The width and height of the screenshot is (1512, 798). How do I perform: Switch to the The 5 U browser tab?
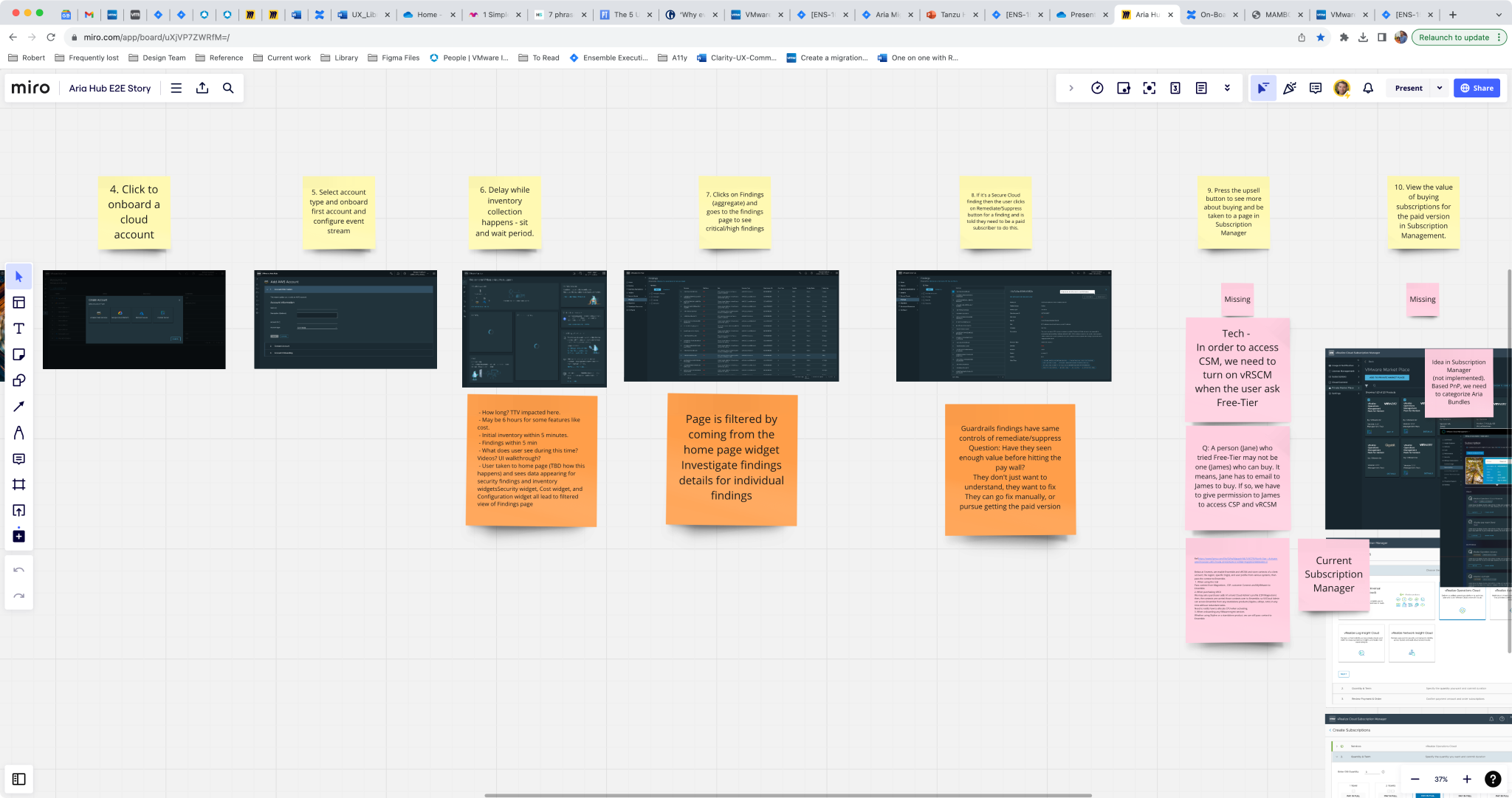pyautogui.click(x=625, y=15)
